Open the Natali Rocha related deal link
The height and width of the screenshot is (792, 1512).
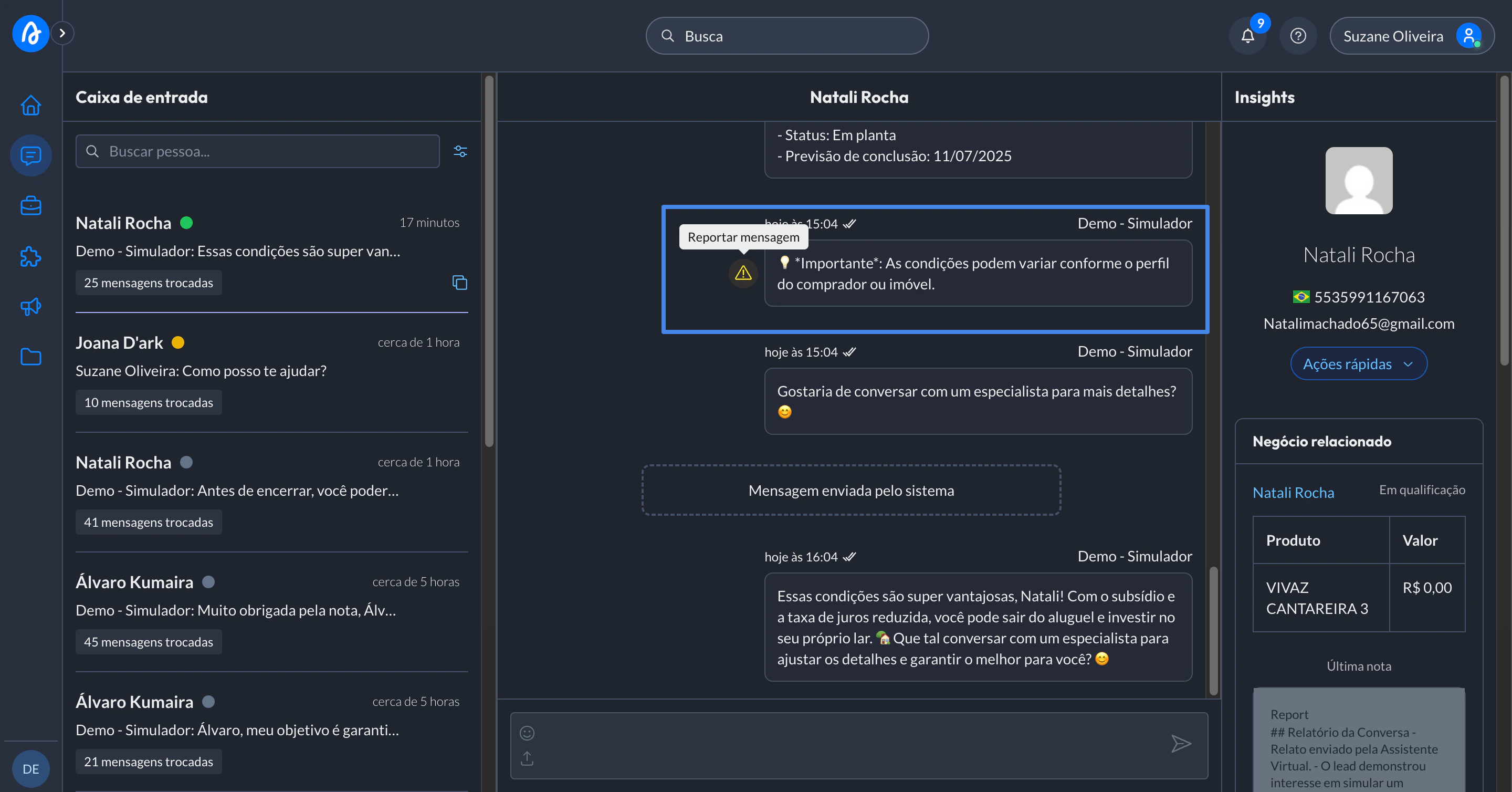coord(1293,493)
